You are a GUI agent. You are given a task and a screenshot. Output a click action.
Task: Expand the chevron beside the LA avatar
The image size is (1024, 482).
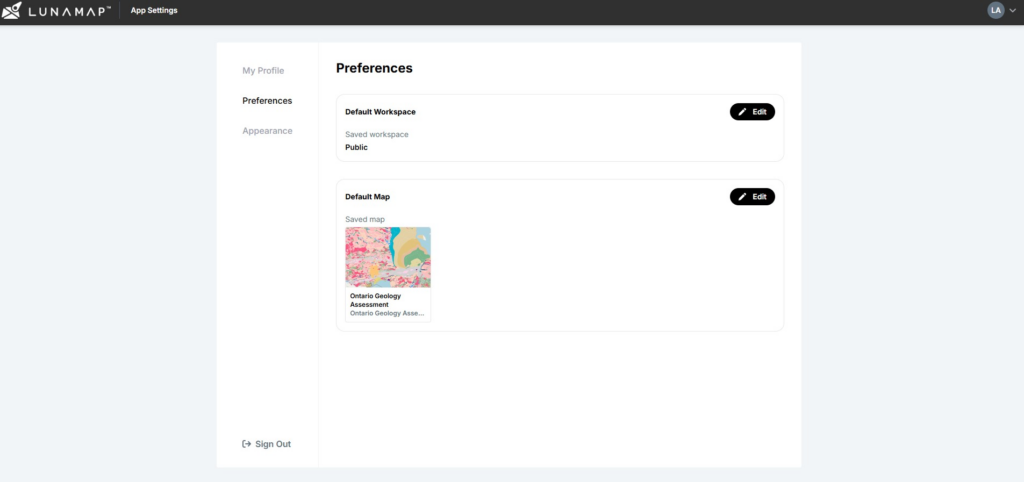tap(1012, 10)
